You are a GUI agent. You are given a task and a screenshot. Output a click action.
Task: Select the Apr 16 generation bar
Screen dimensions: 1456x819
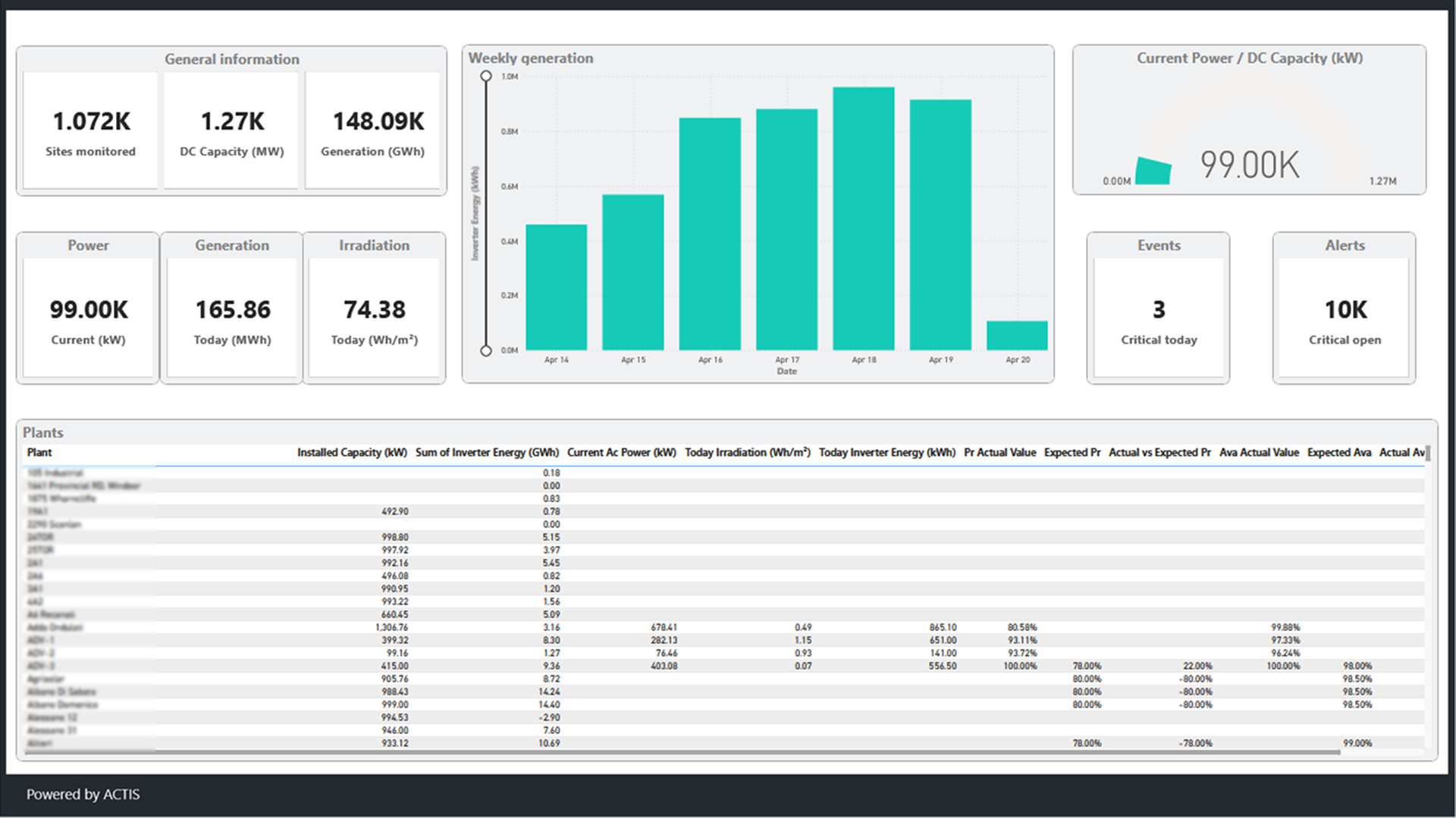click(x=710, y=234)
